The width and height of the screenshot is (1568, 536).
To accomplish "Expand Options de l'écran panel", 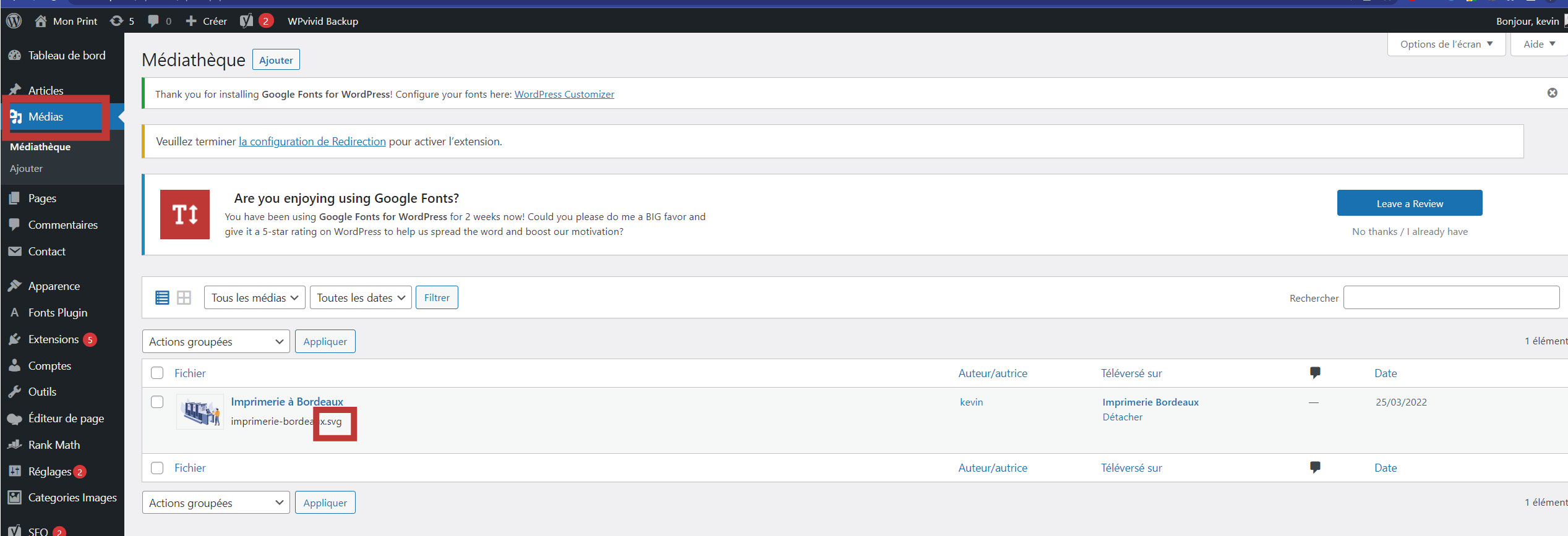I will click(x=1446, y=45).
